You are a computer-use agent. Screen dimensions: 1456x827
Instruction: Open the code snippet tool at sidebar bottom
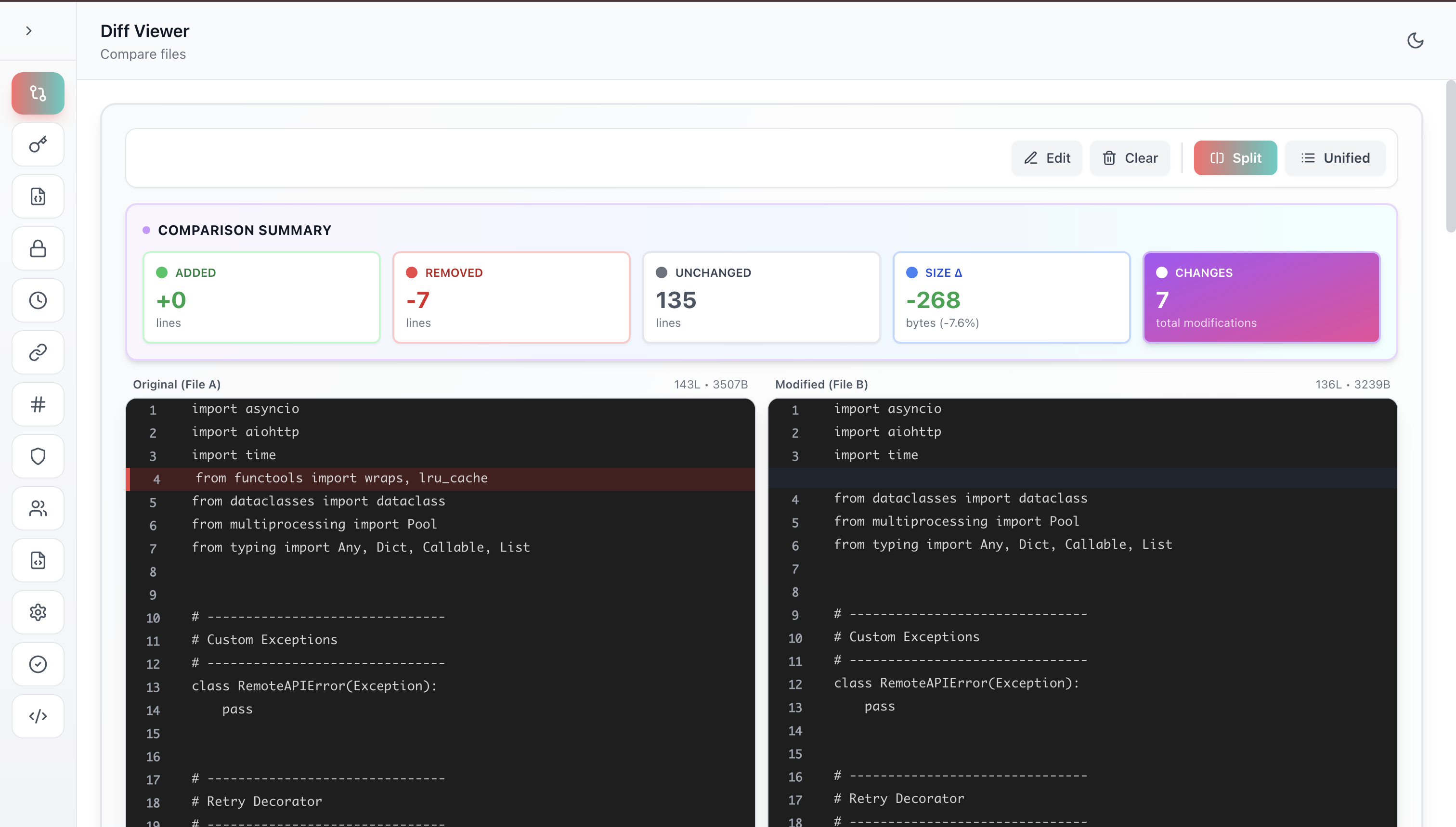[38, 716]
